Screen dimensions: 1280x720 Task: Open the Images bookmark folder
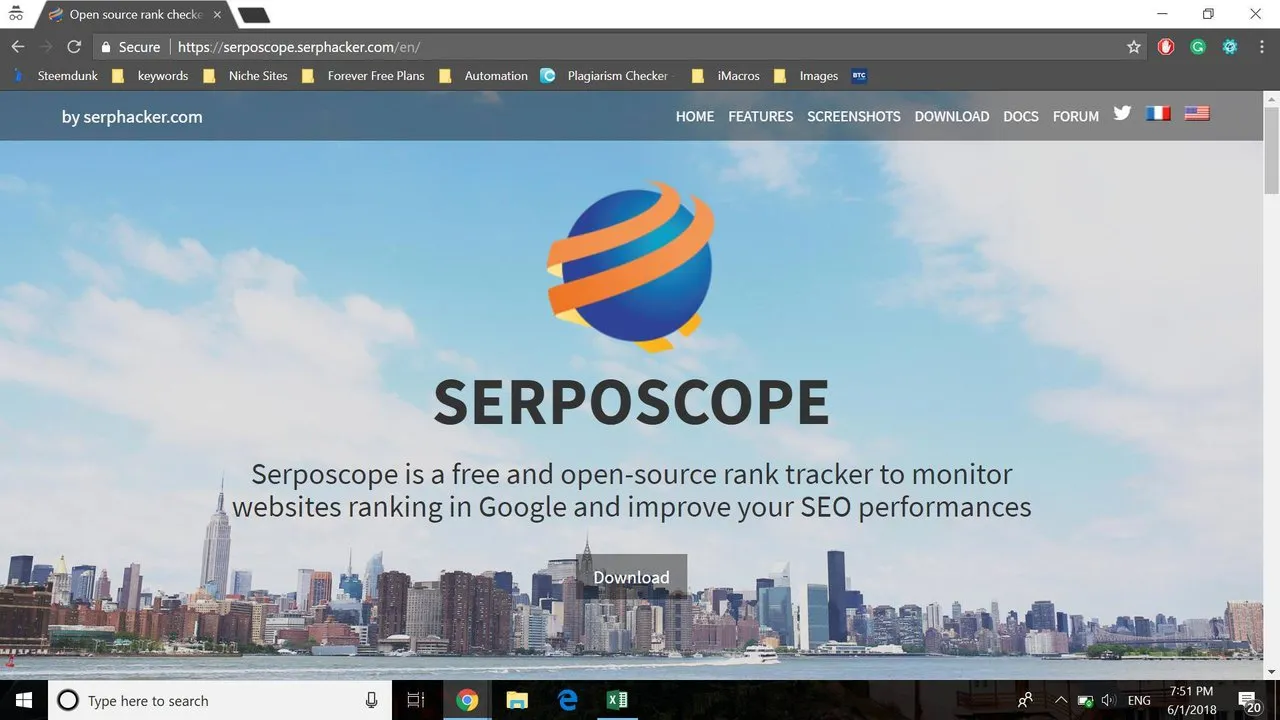tap(807, 76)
